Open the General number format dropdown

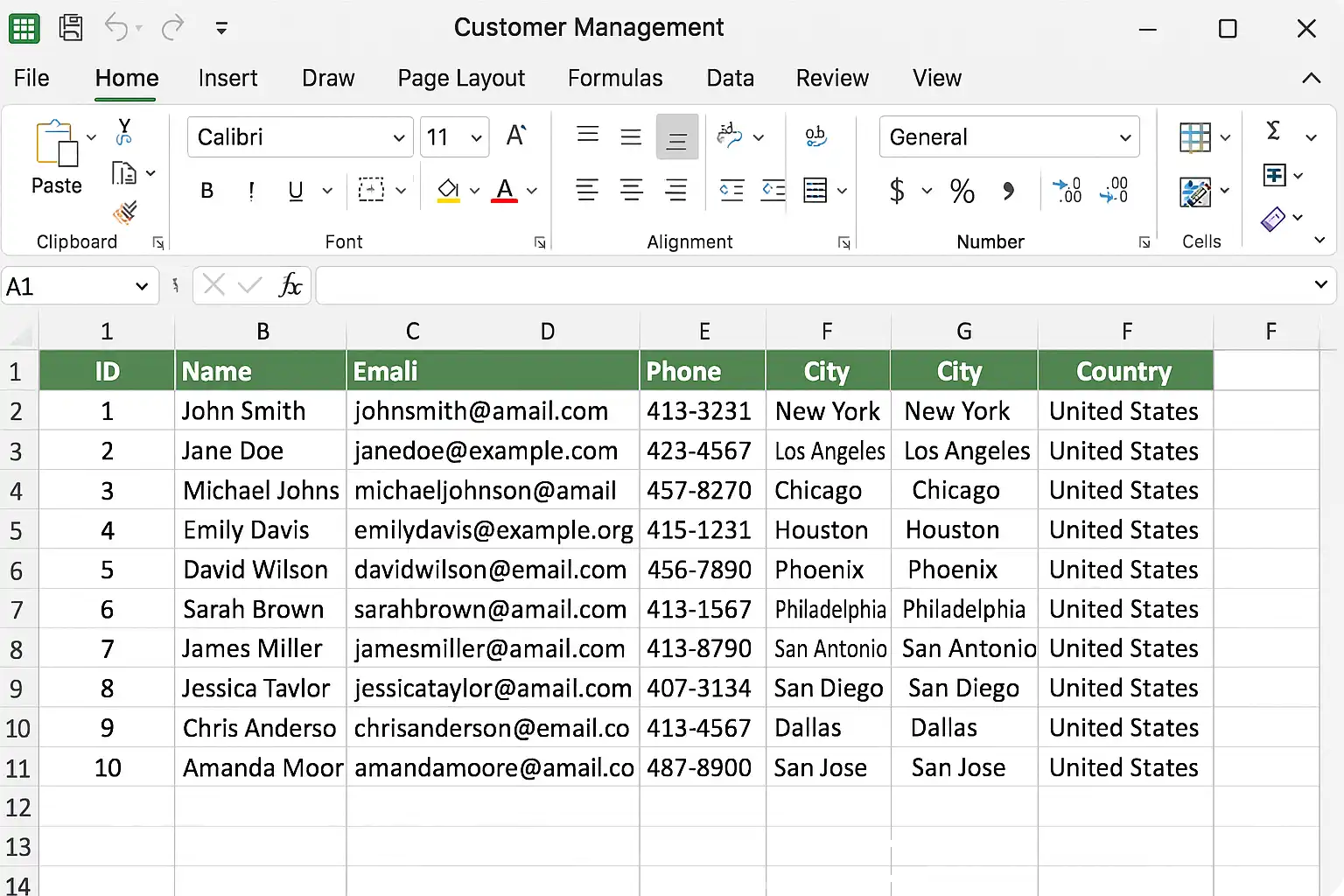click(x=1124, y=137)
